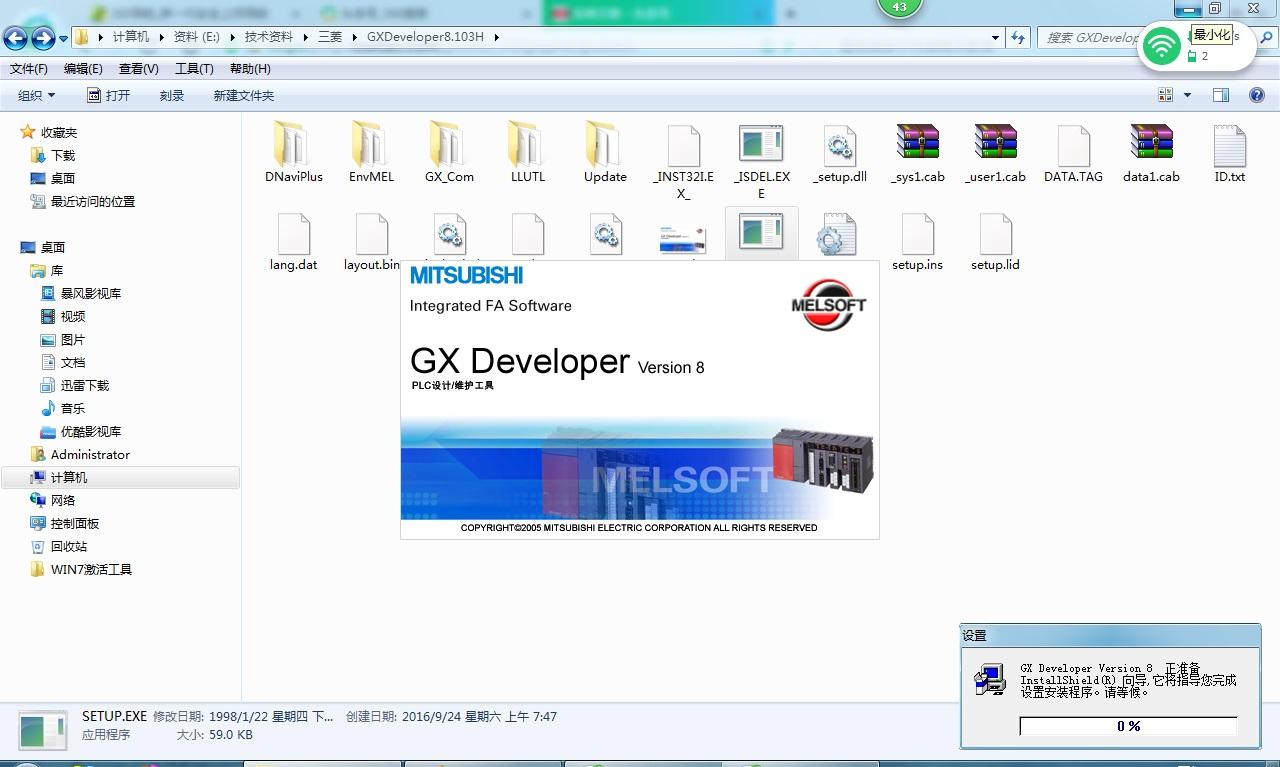Jump to 技术资料 in the address breadcrumb
This screenshot has height=767, width=1280.
[269, 37]
